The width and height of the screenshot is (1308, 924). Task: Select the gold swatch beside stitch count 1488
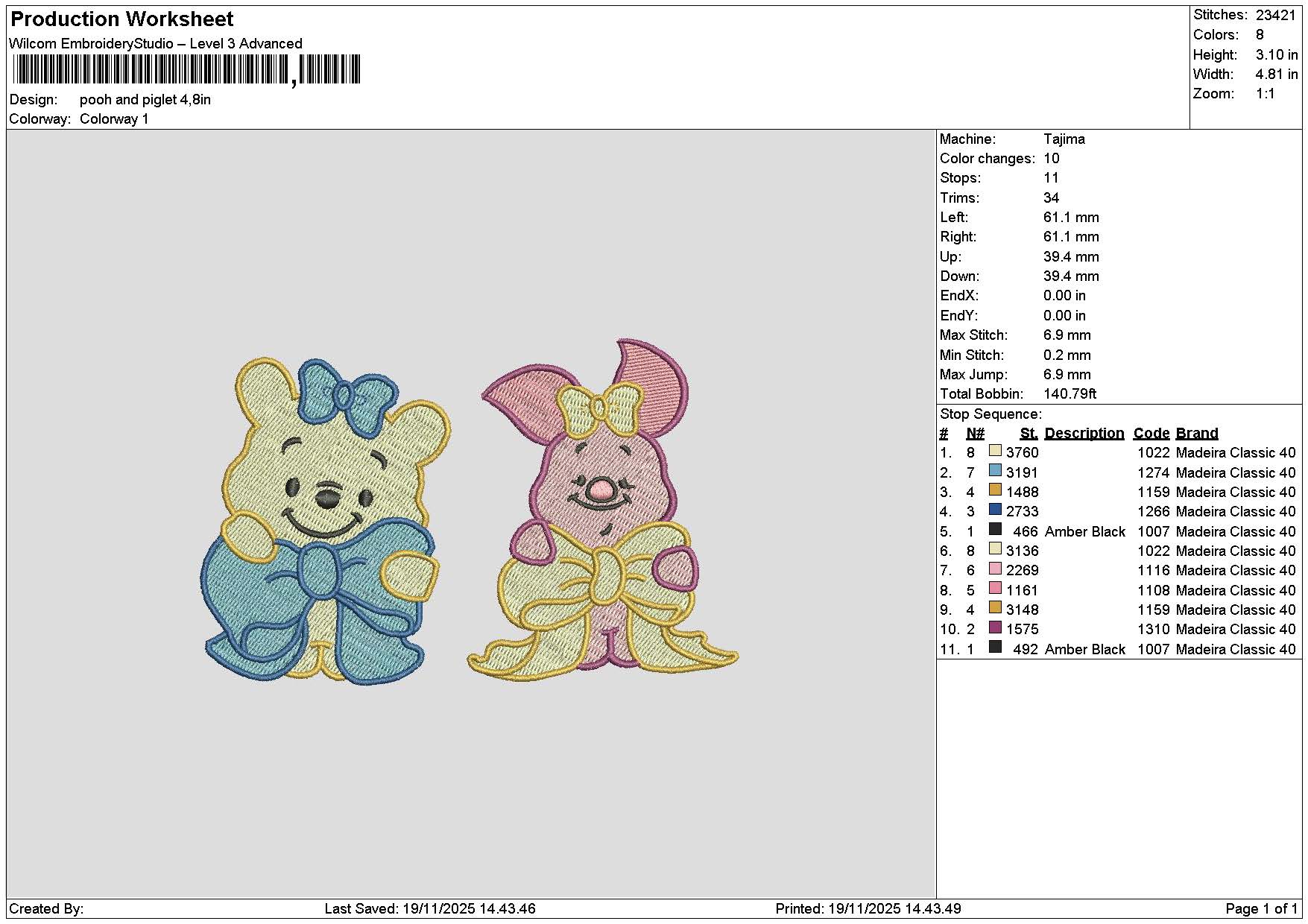[995, 490]
